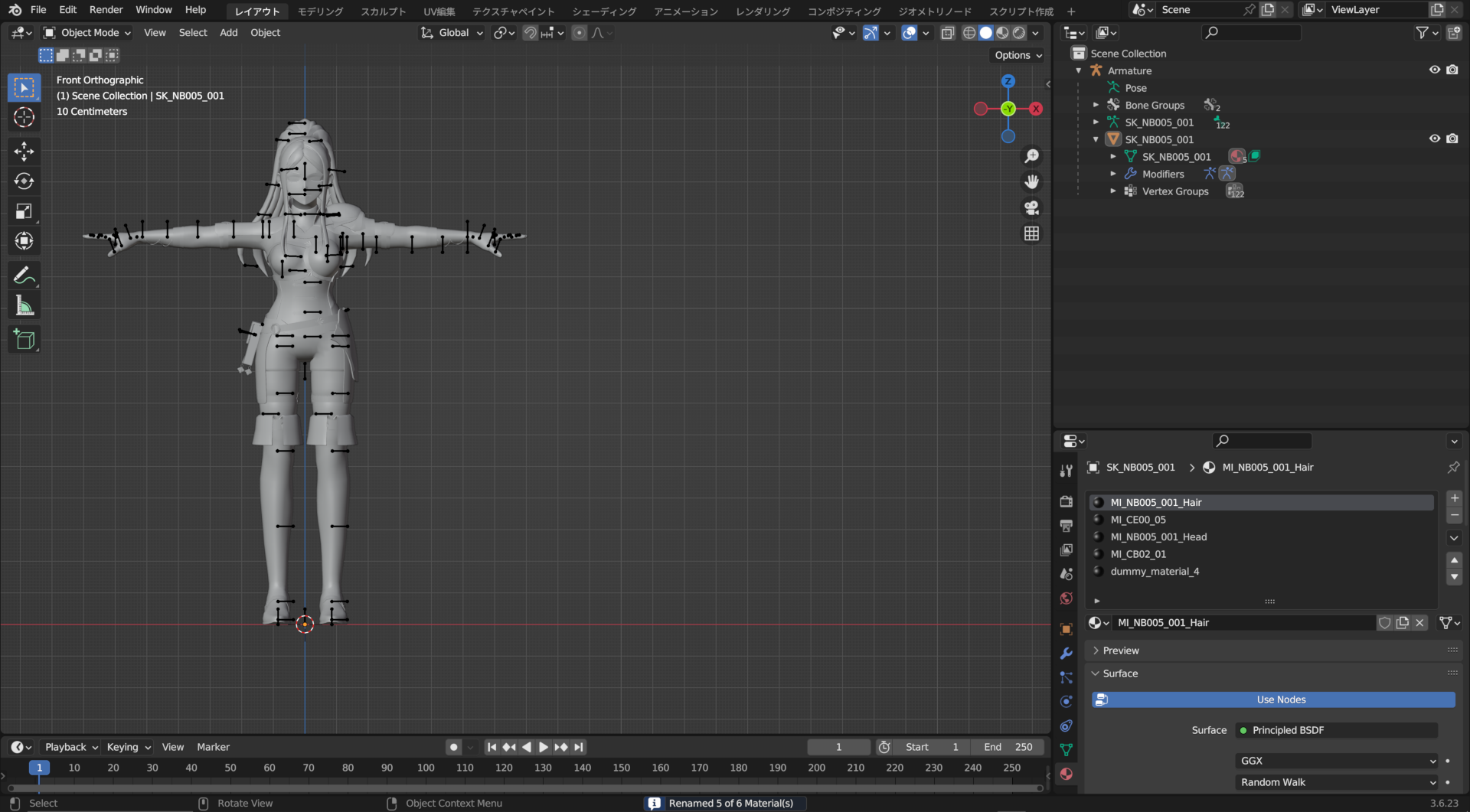The width and height of the screenshot is (1470, 812).
Task: Switch to モデリング workspace tab
Action: [320, 11]
